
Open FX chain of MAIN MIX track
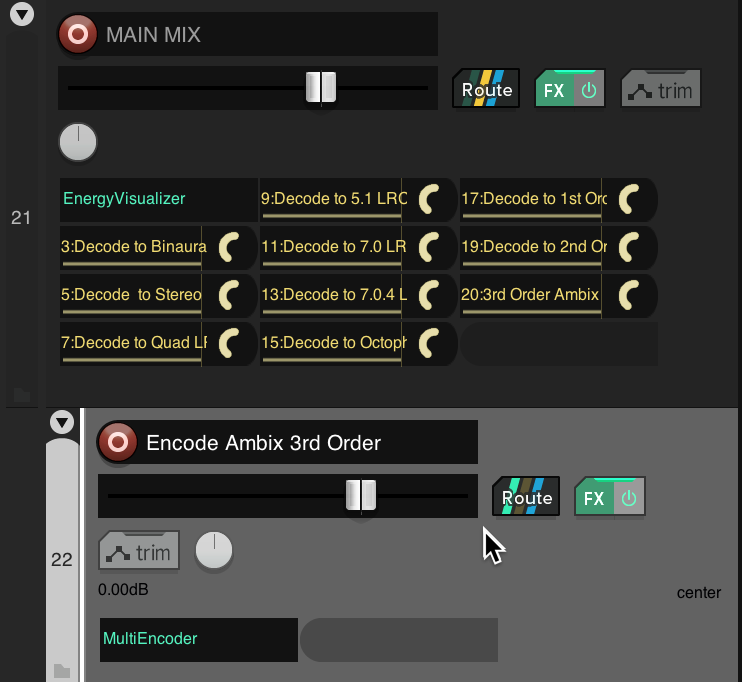pyautogui.click(x=554, y=89)
